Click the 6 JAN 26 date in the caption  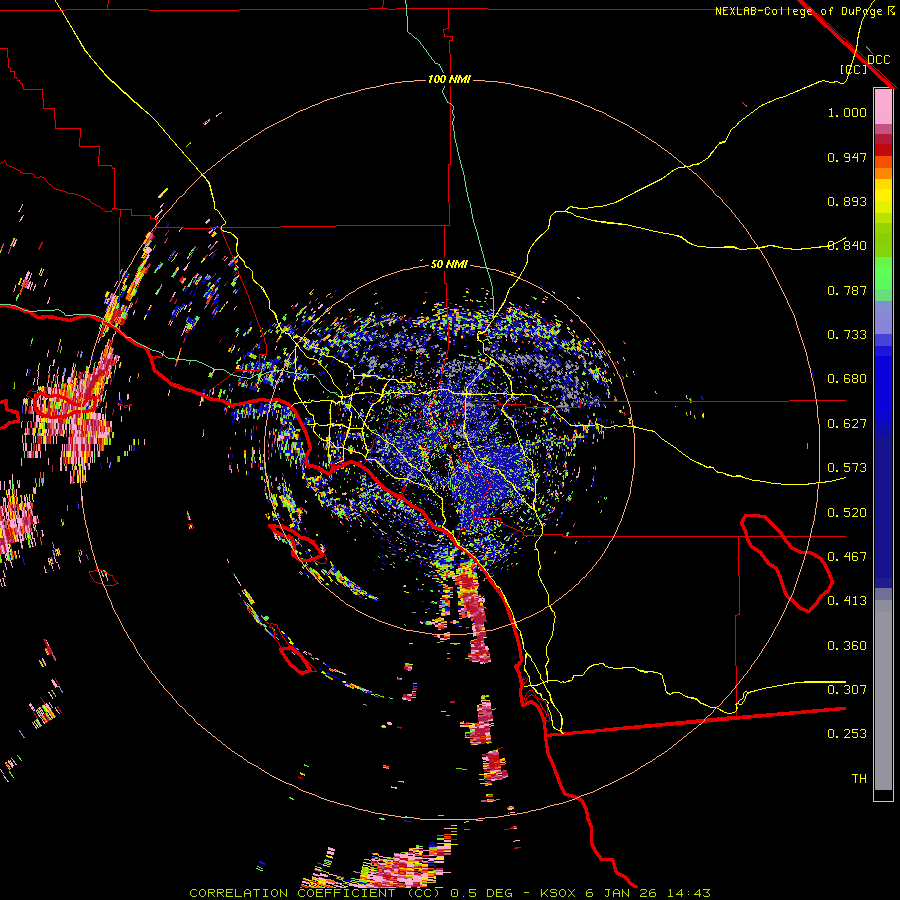(622, 893)
